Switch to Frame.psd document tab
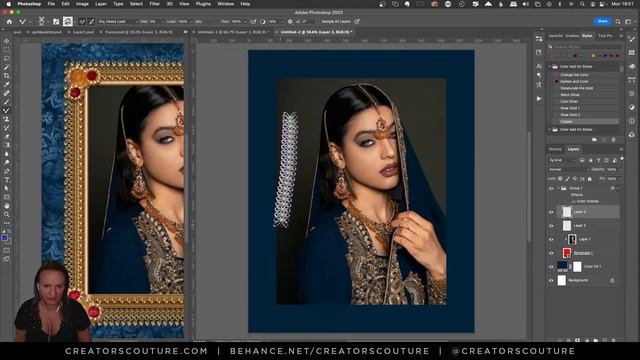This screenshot has height=360, width=640. pyautogui.click(x=139, y=32)
